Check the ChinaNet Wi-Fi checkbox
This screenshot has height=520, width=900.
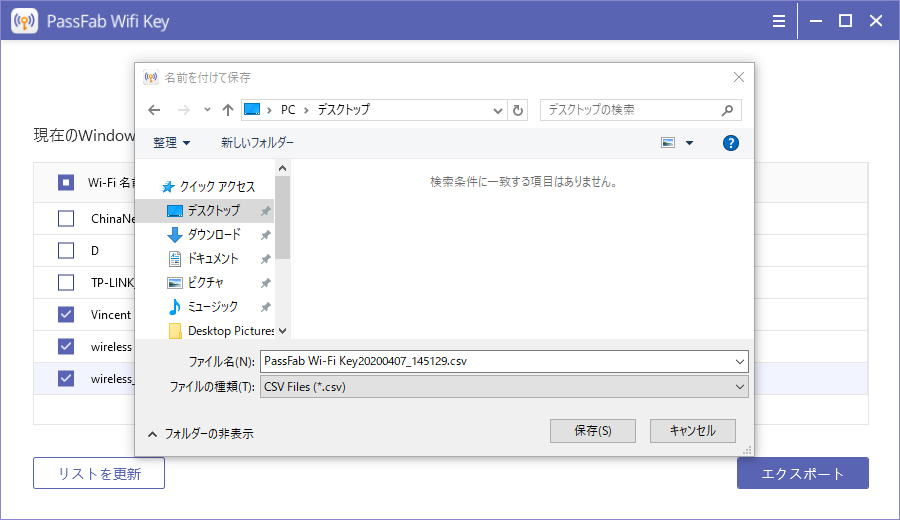[x=66, y=219]
